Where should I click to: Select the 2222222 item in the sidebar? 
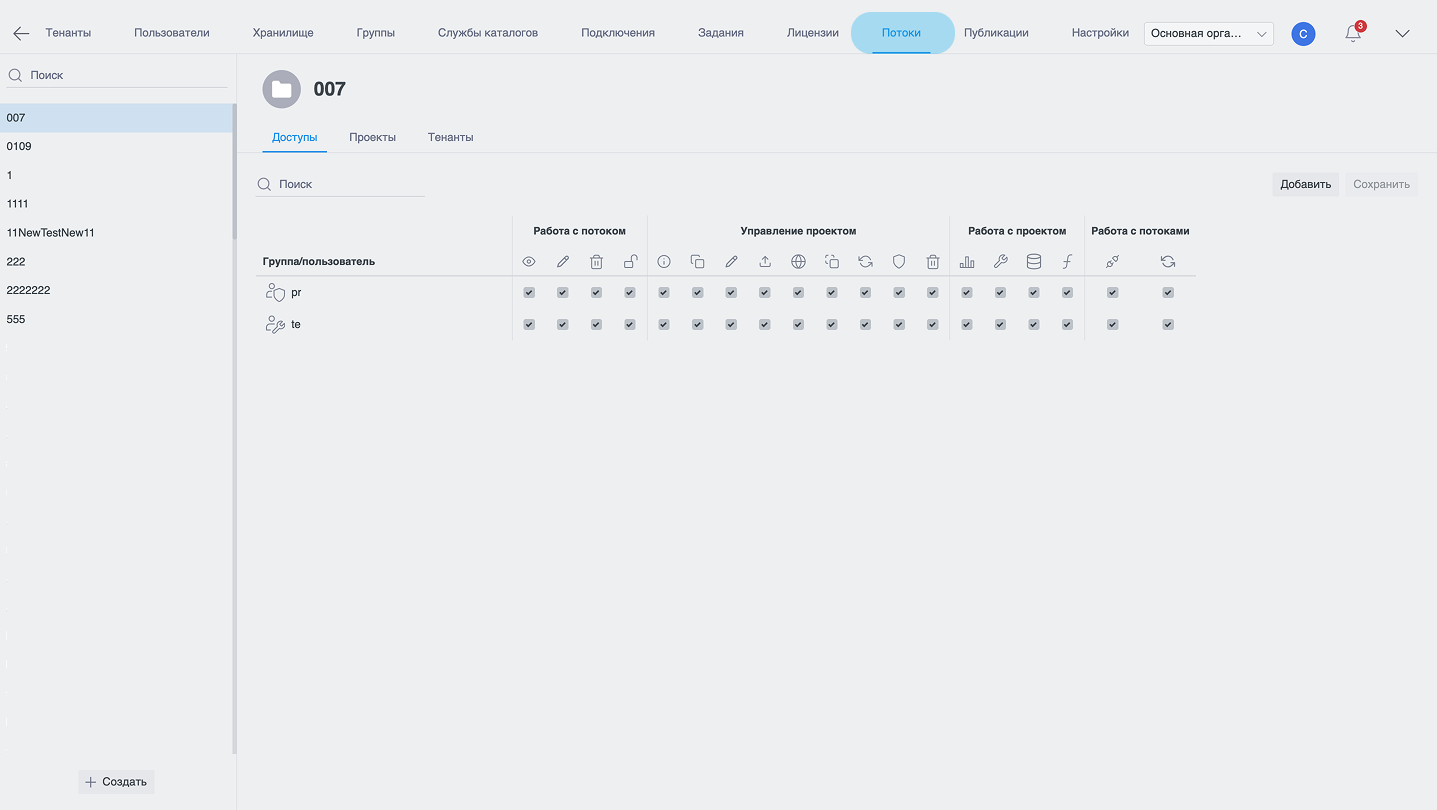coord(116,290)
